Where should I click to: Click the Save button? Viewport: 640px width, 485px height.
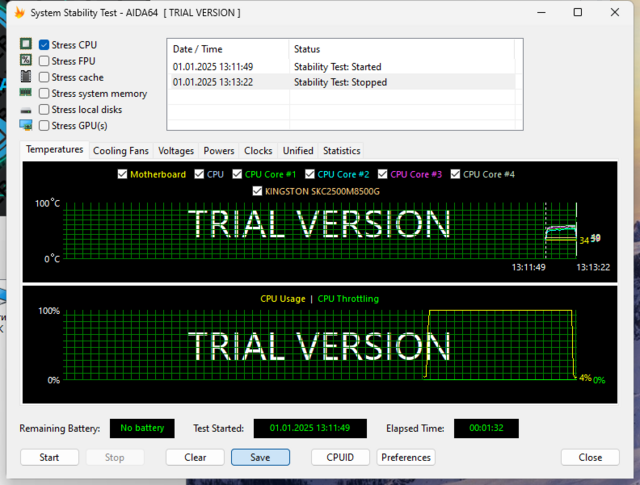coord(260,457)
